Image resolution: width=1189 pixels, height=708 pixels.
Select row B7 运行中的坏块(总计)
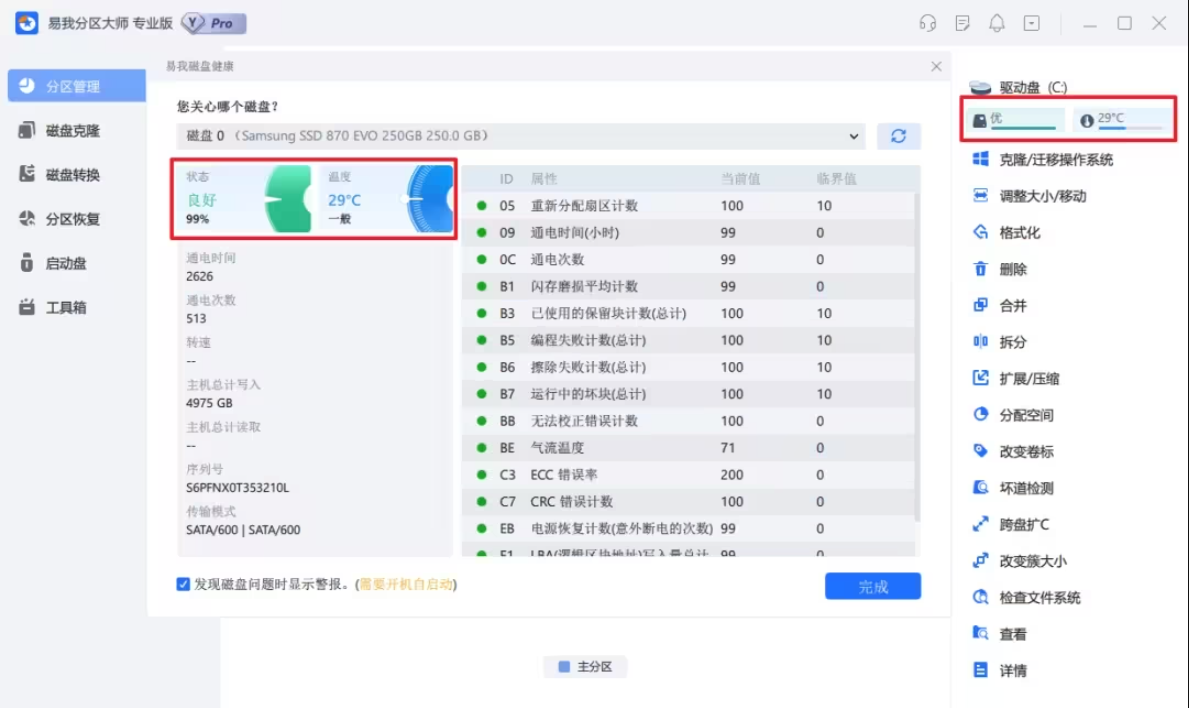coord(689,394)
